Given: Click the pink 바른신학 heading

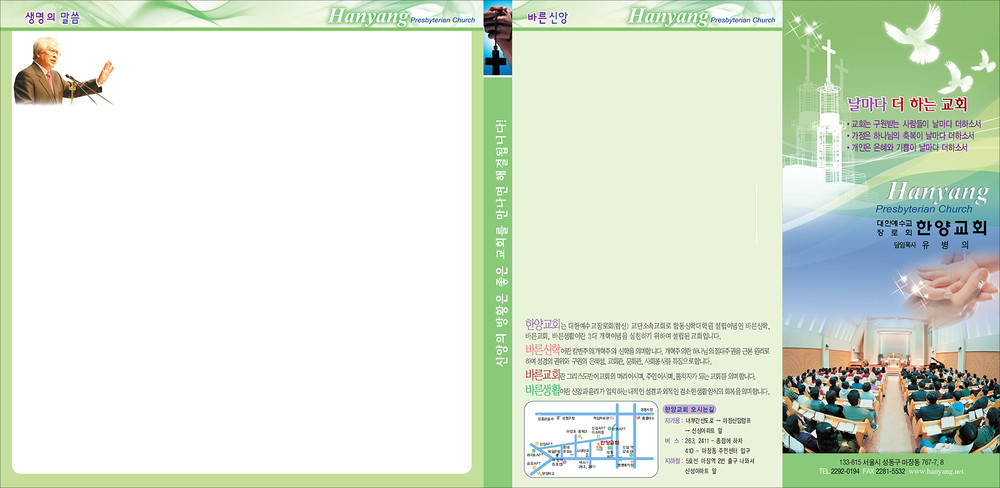Looking at the screenshot, I should (x=542, y=349).
